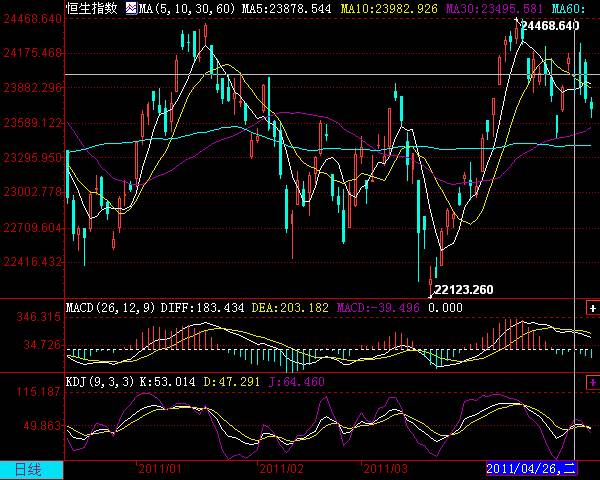Click the MA30:23495.581 value
This screenshot has height=480, width=600.
pos(494,8)
